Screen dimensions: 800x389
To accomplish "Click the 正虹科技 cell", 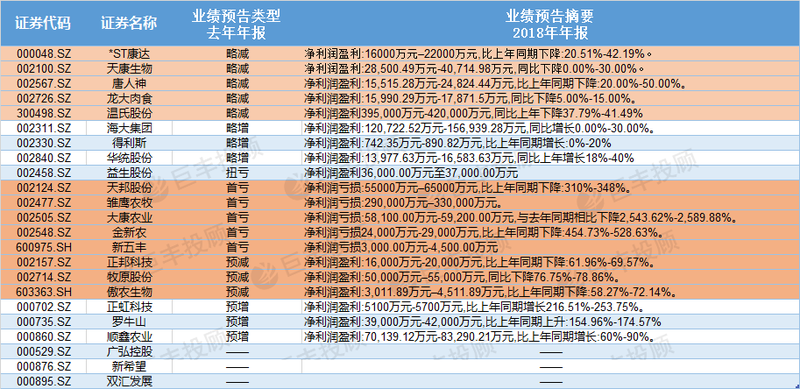I will click(x=129, y=307).
